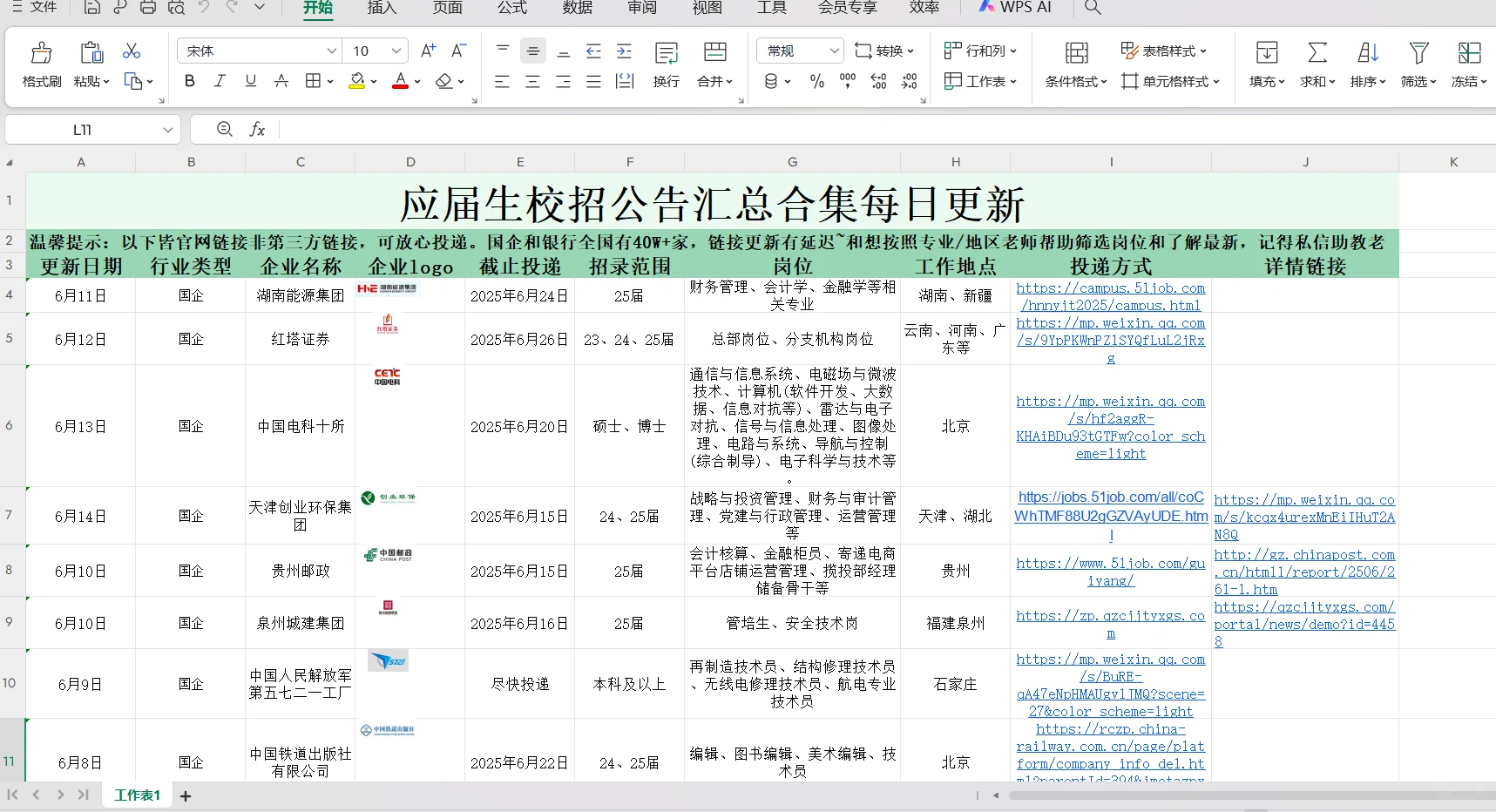Click the Save icon in quick toolbar

coord(91,8)
